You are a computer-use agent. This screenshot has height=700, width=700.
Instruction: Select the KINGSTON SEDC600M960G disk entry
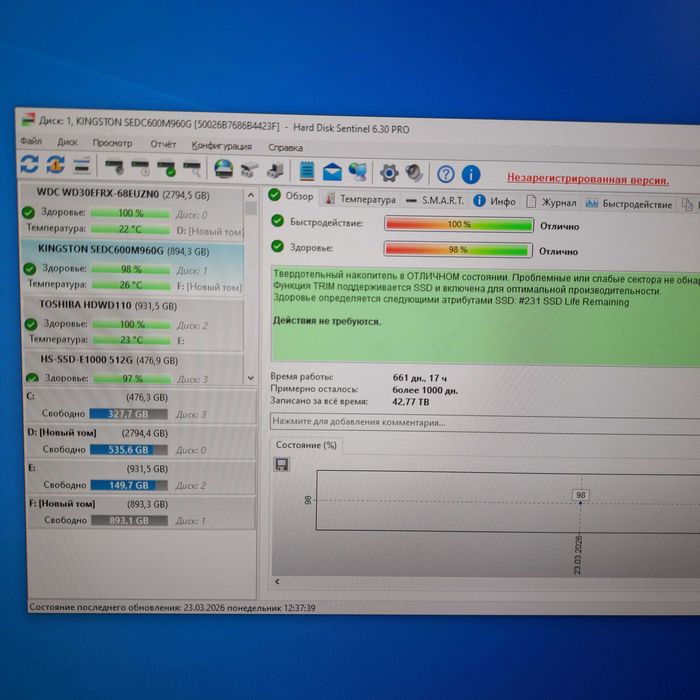coord(132,267)
